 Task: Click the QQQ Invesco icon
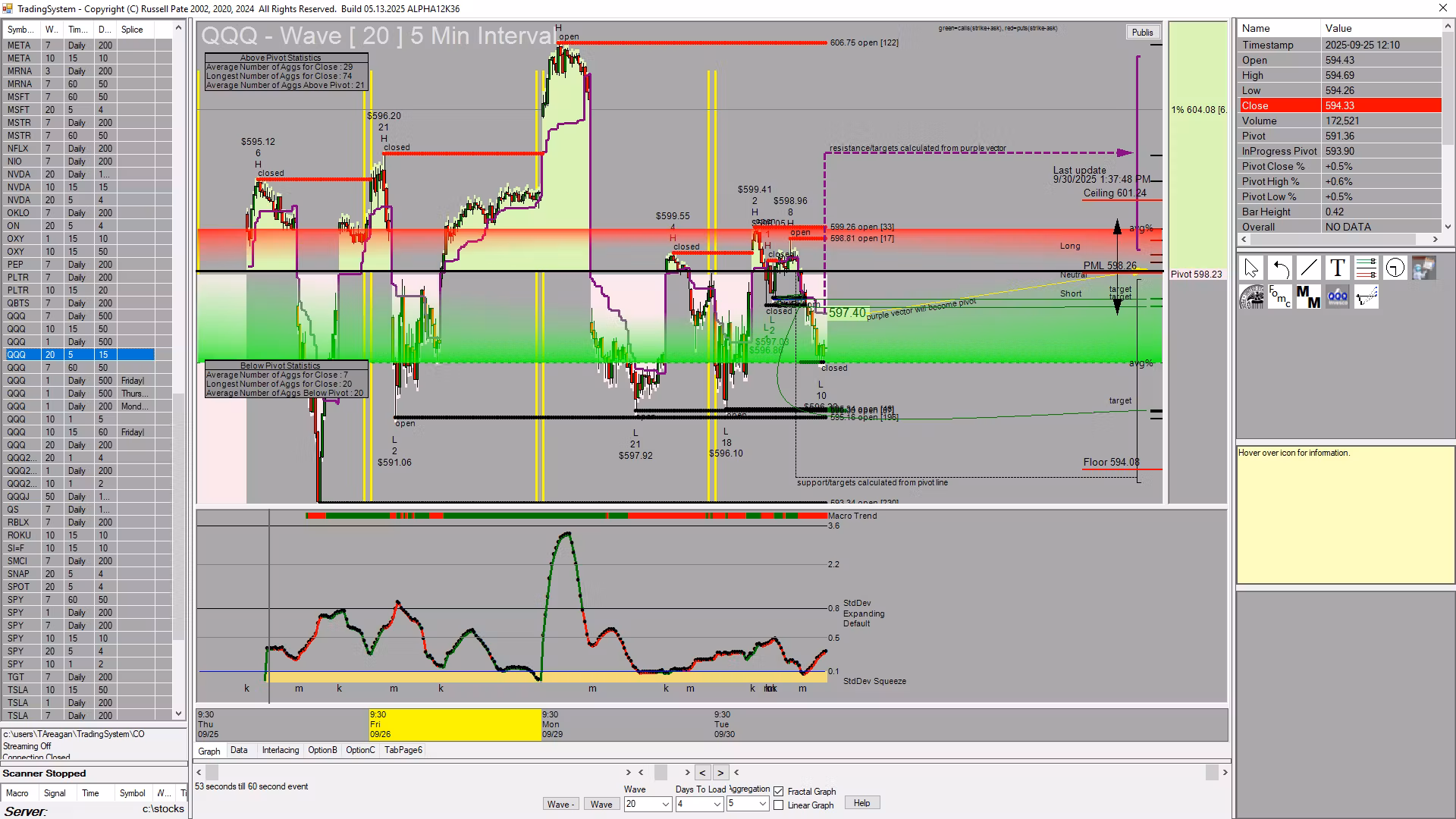(x=1338, y=297)
